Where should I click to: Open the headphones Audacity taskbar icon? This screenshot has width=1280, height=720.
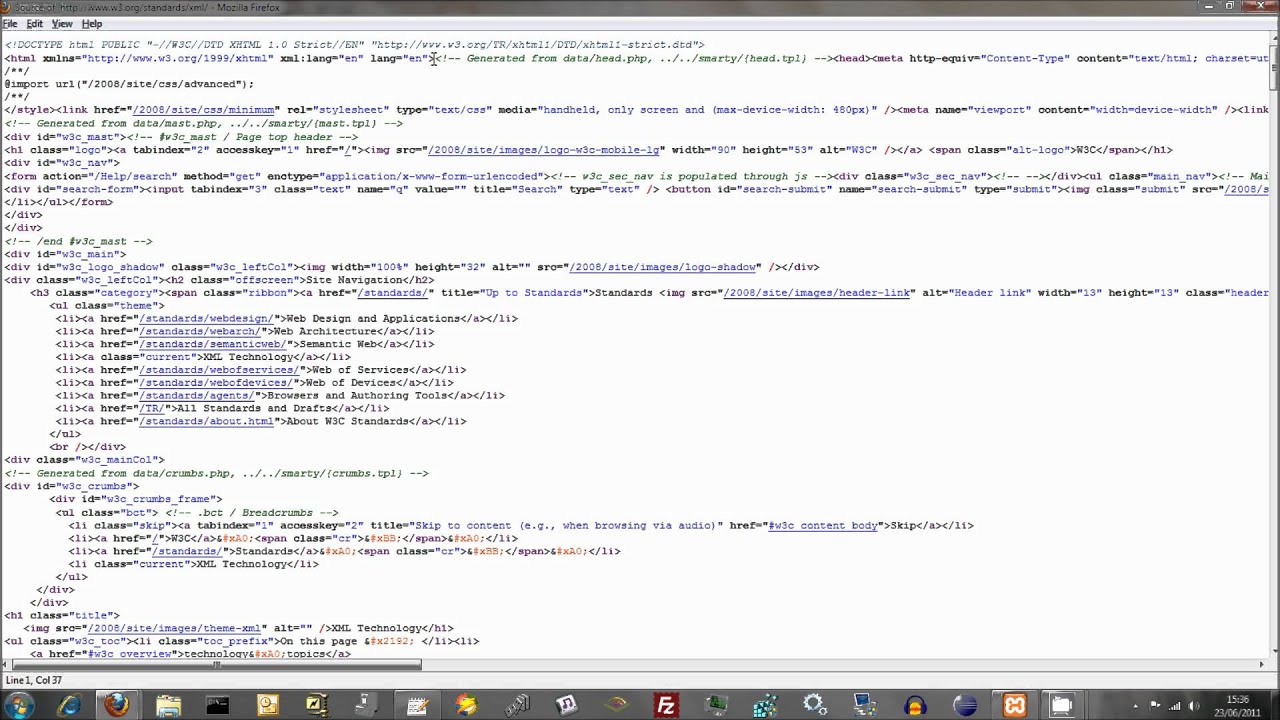pos(914,706)
